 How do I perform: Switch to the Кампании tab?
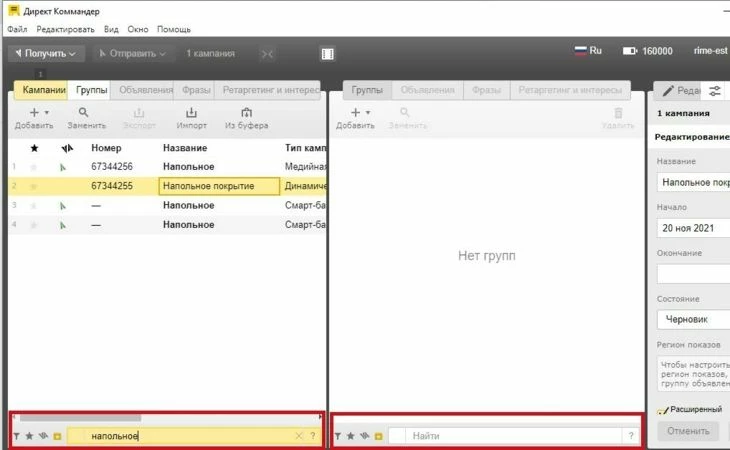41,90
